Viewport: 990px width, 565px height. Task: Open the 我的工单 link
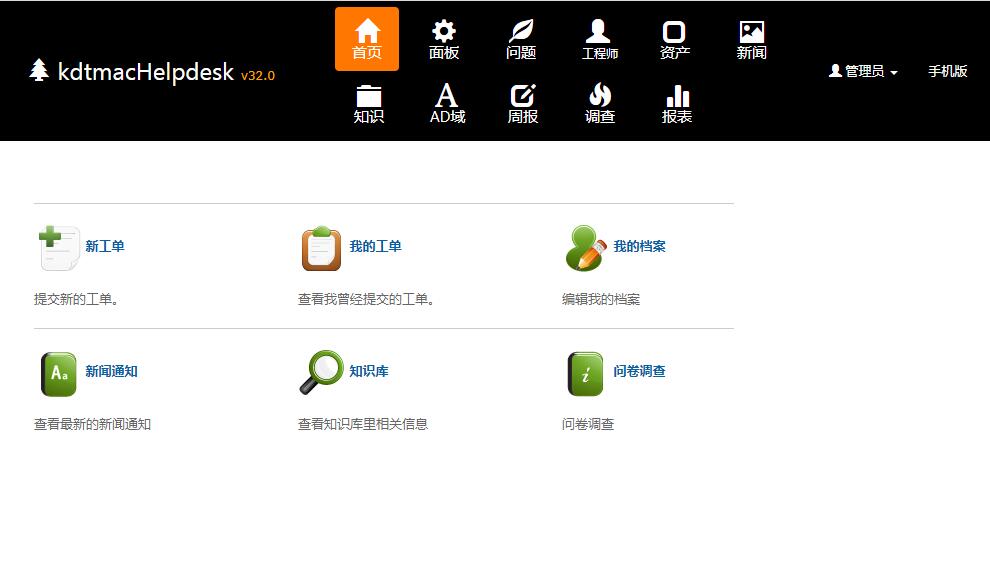376,246
